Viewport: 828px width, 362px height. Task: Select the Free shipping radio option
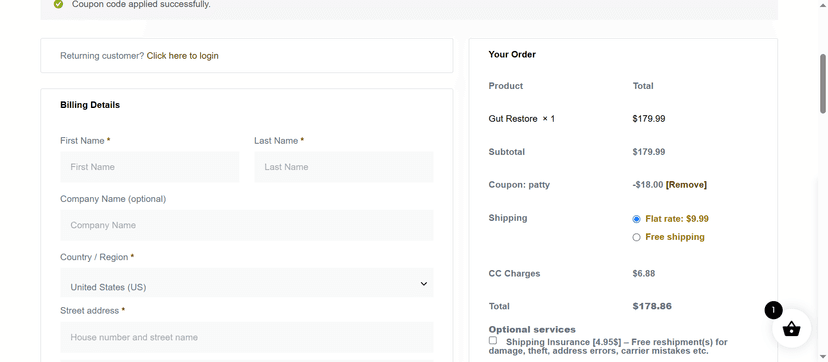click(x=636, y=237)
